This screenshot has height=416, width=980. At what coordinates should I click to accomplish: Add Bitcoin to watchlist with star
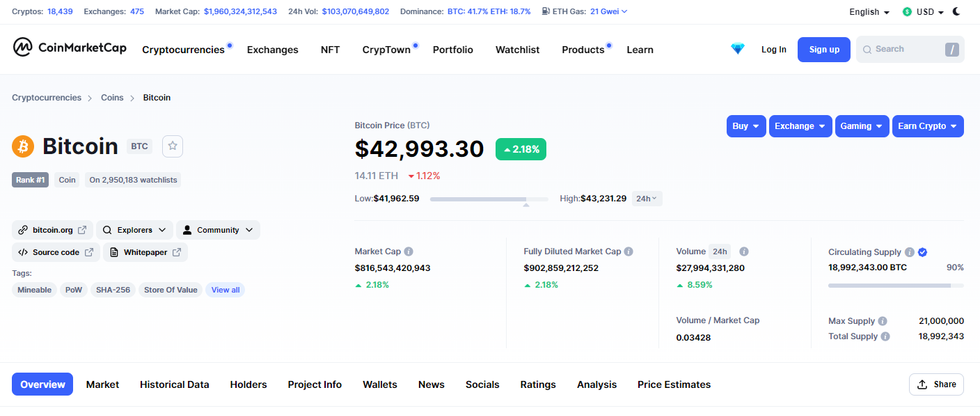172,146
